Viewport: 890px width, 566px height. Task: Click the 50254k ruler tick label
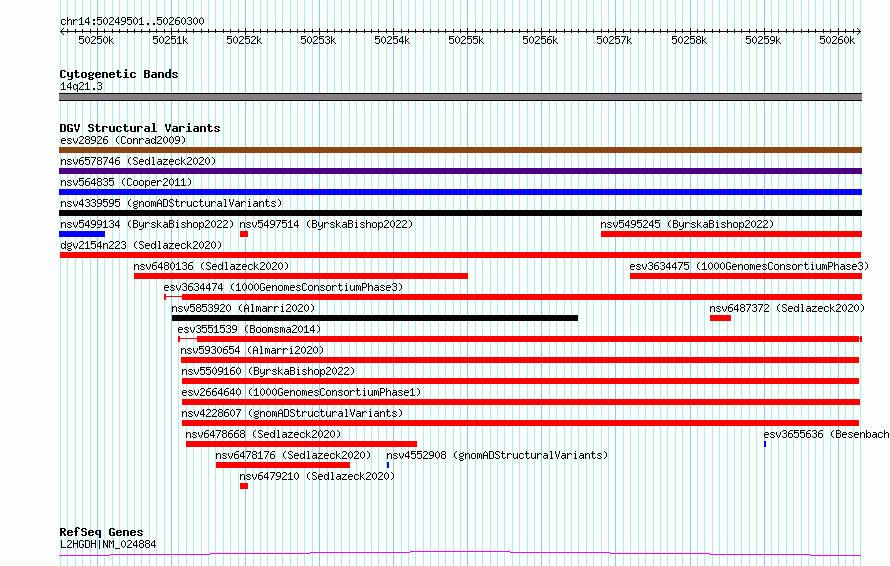click(392, 40)
